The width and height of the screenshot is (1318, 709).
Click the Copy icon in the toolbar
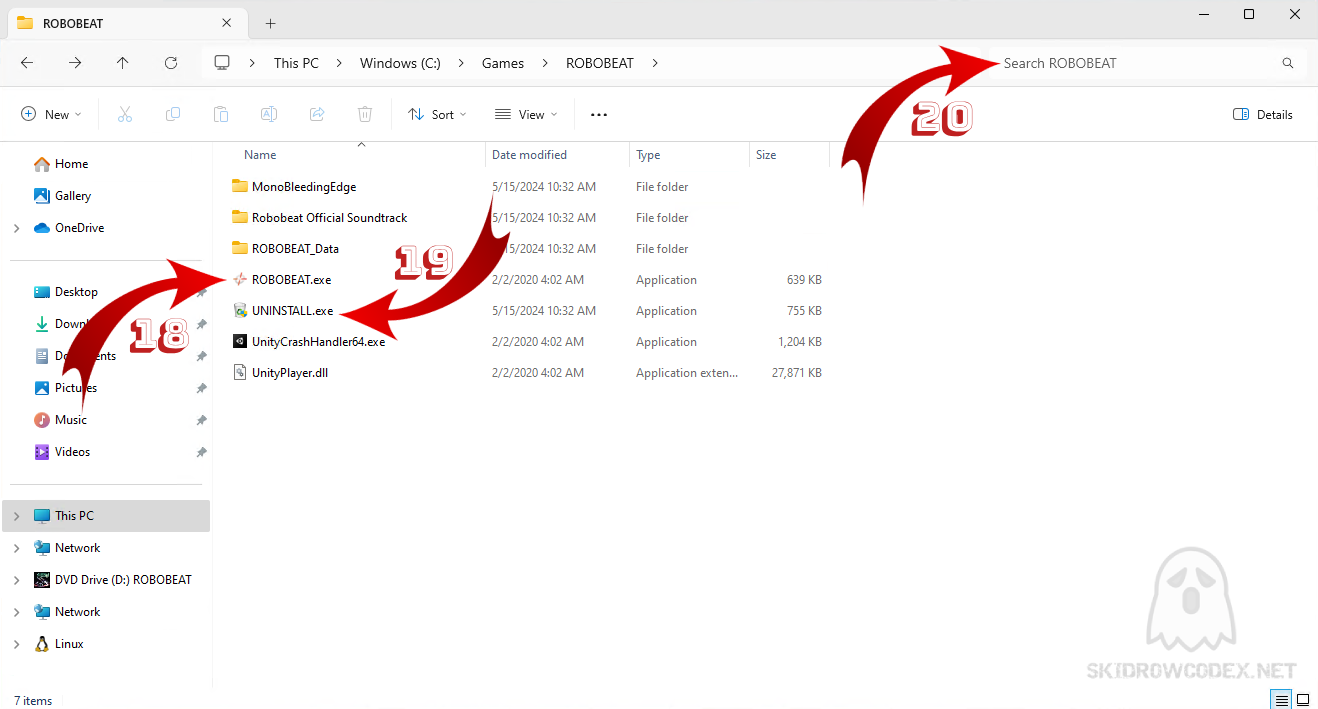tap(173, 115)
